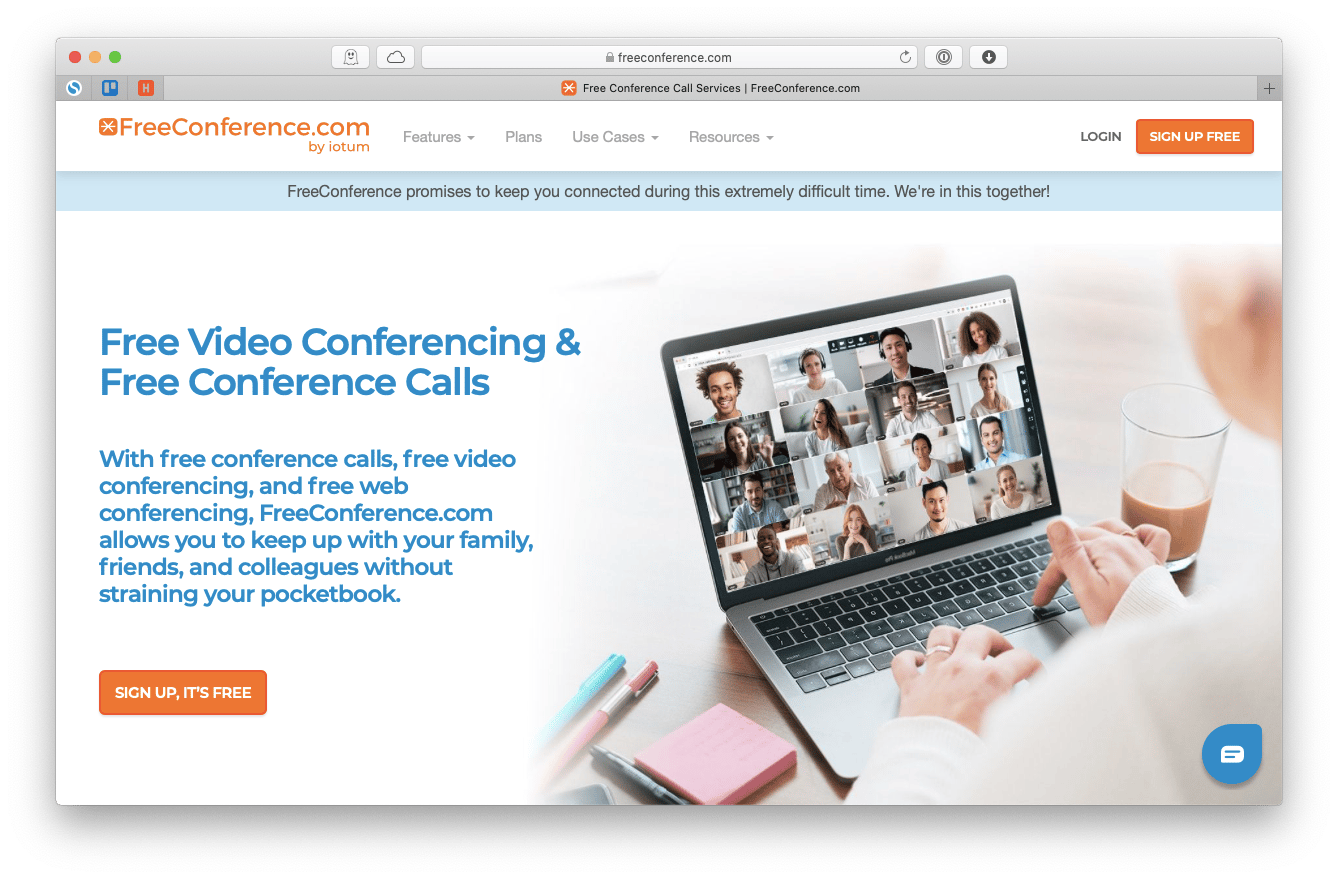Show Safari downloads arrow icon
The image size is (1338, 879).
pos(988,57)
